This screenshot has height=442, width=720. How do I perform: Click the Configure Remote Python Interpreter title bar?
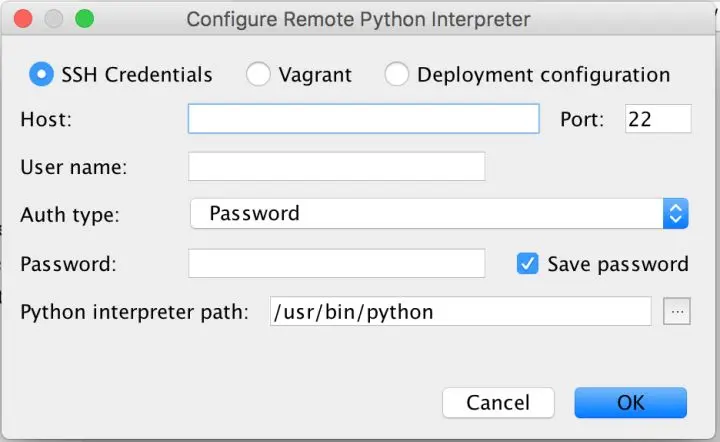coord(358,19)
